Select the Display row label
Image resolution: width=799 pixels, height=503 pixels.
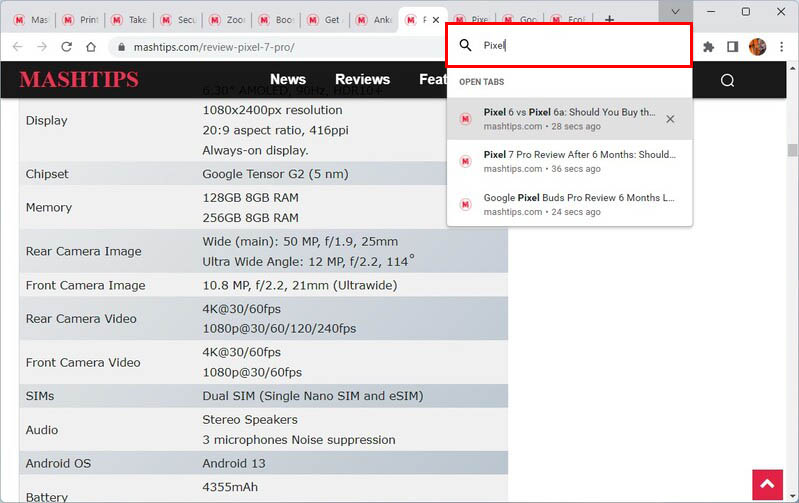[46, 121]
